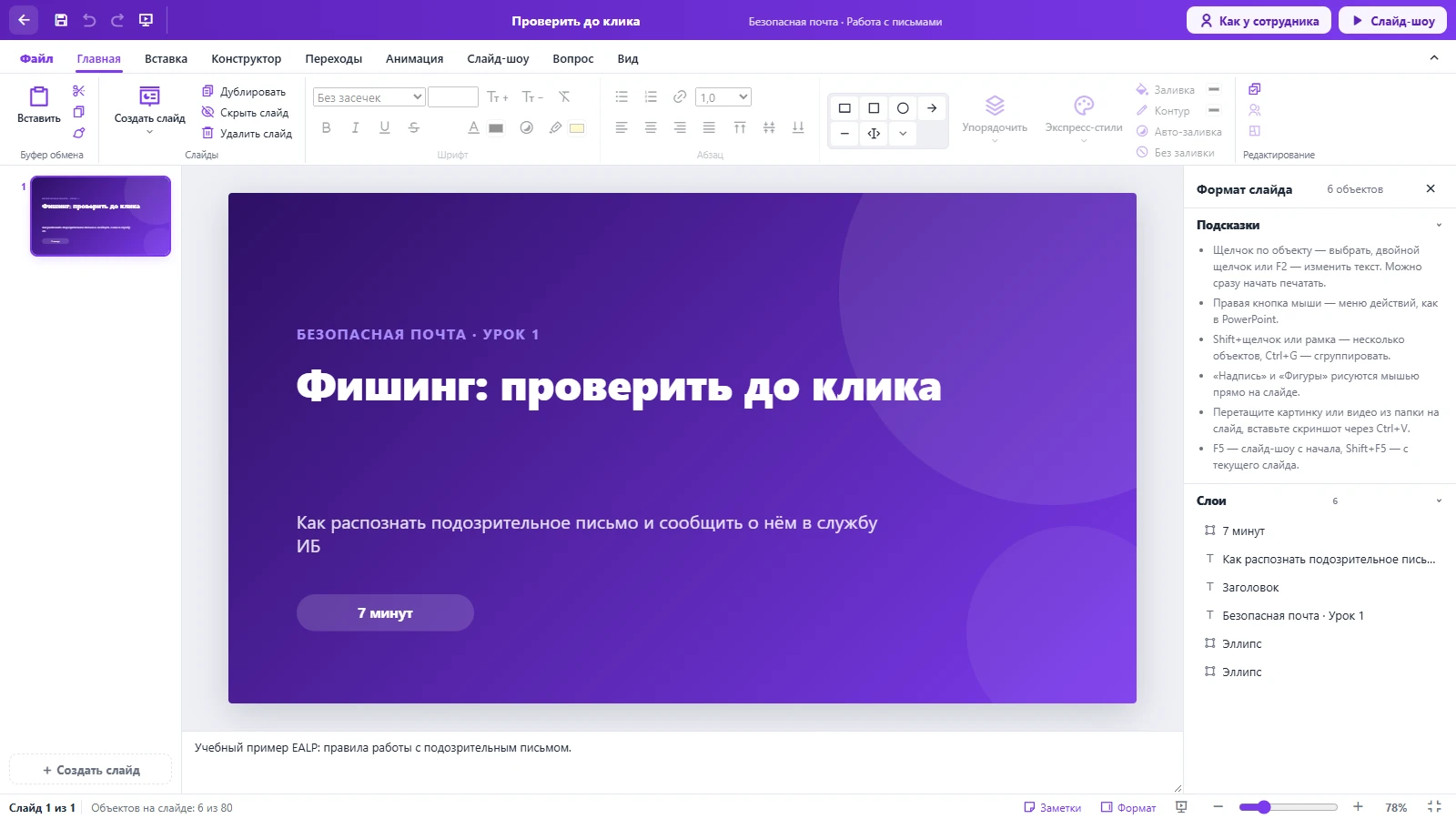Increase font size button
The image size is (1456, 819).
[x=497, y=96]
